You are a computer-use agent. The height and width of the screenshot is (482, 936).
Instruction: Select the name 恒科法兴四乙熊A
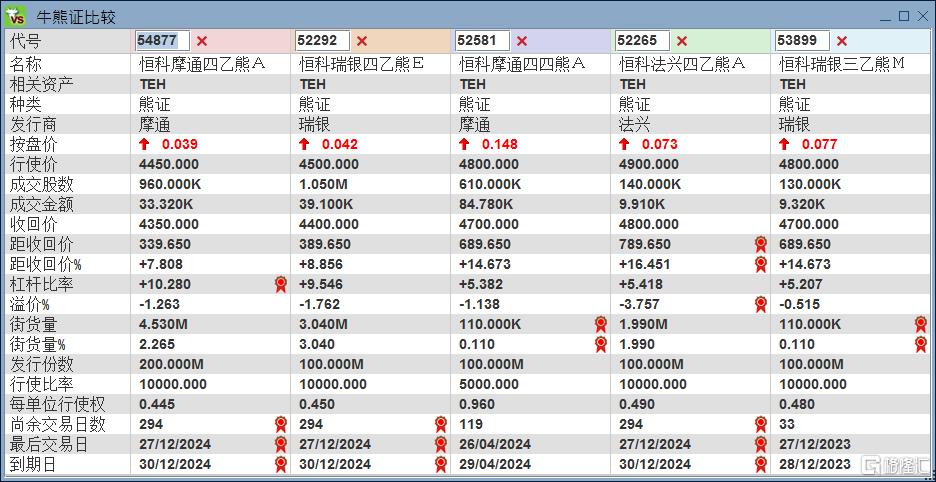(x=682, y=64)
